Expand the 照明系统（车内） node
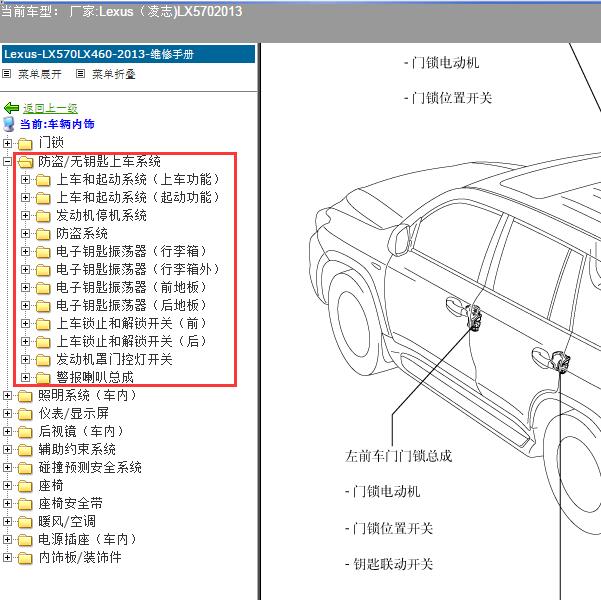 [7, 396]
